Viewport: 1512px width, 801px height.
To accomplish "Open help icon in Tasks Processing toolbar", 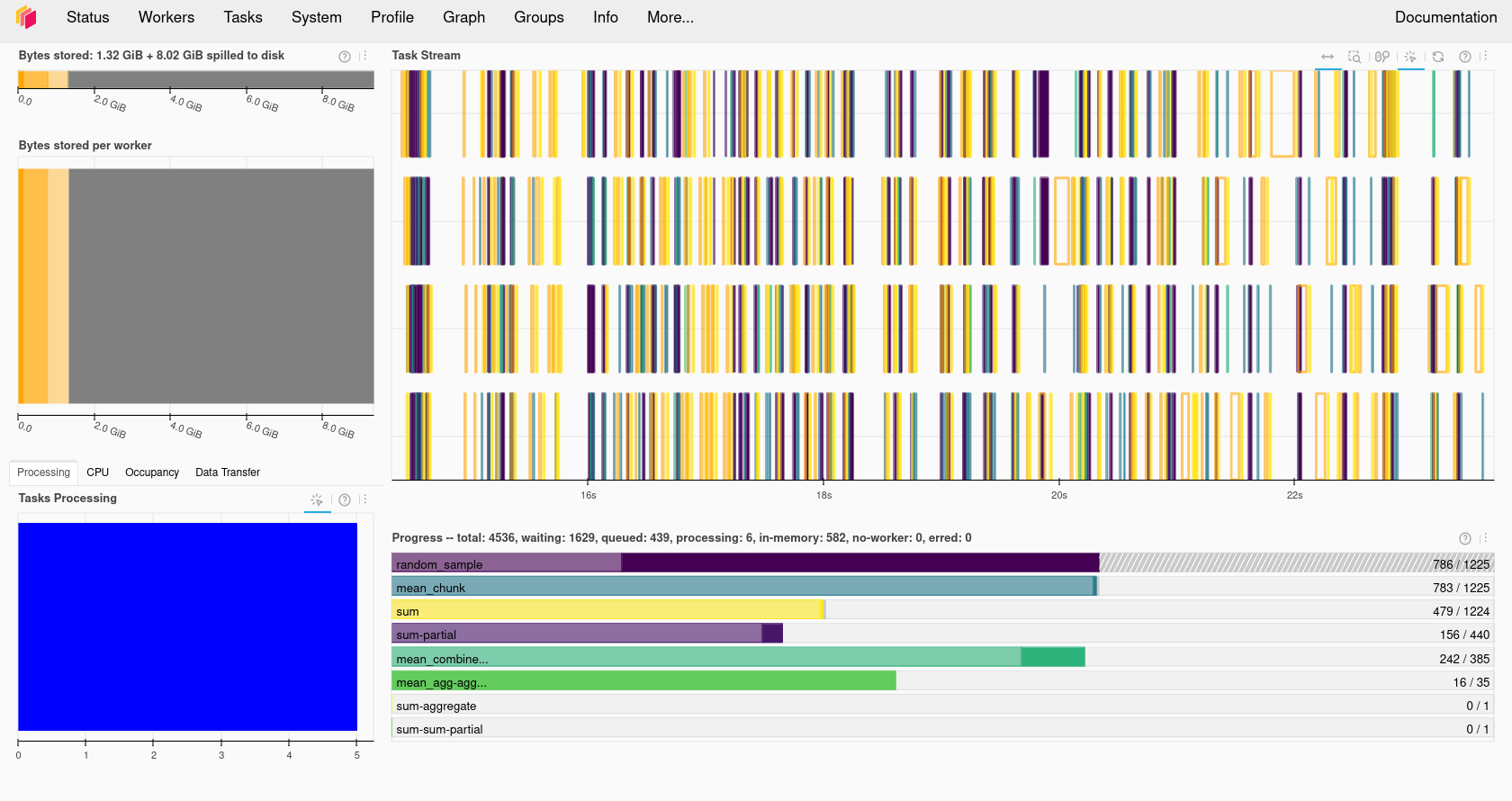I will [x=345, y=500].
